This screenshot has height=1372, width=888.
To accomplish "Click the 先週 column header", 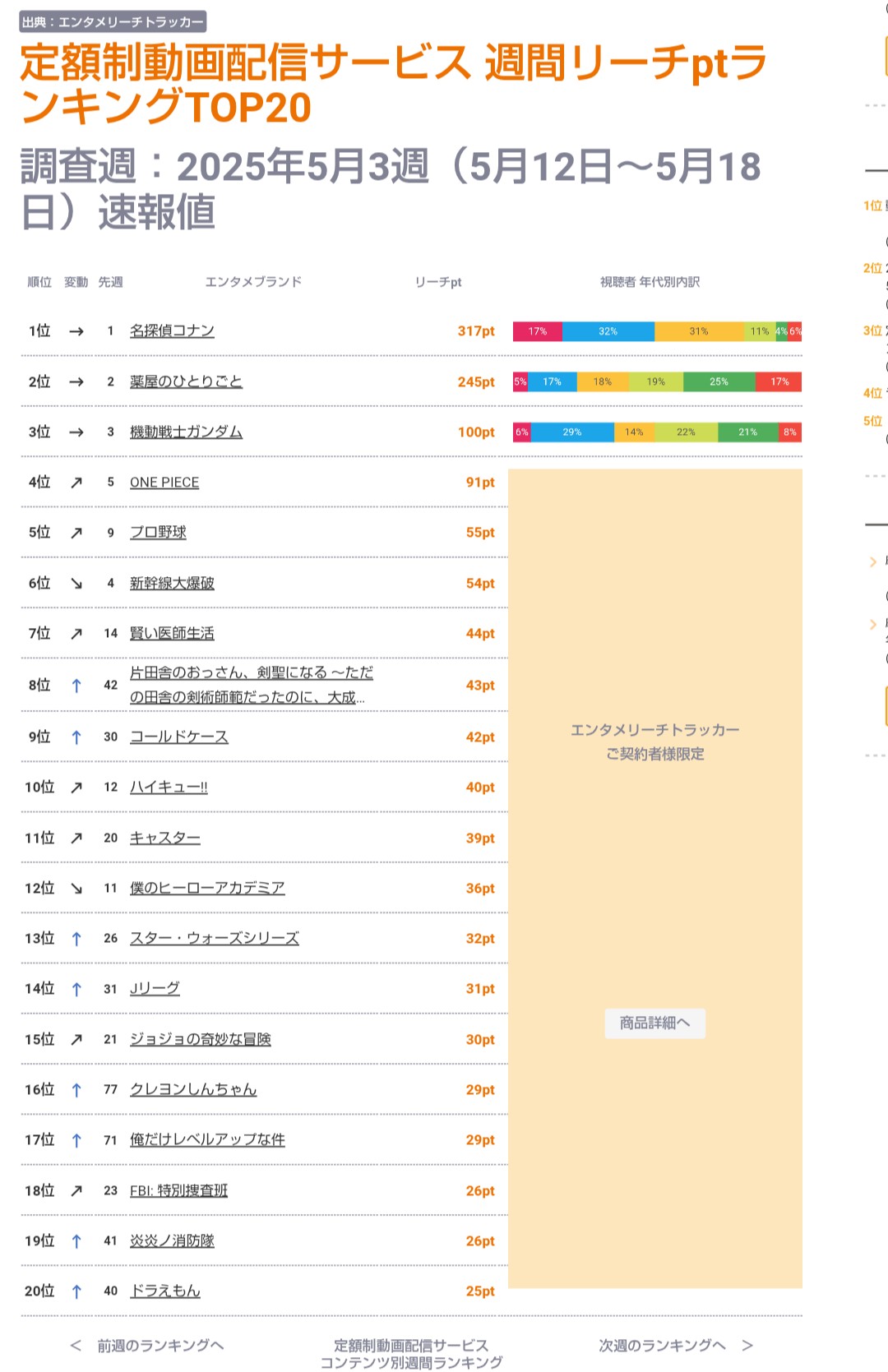I will [110, 282].
